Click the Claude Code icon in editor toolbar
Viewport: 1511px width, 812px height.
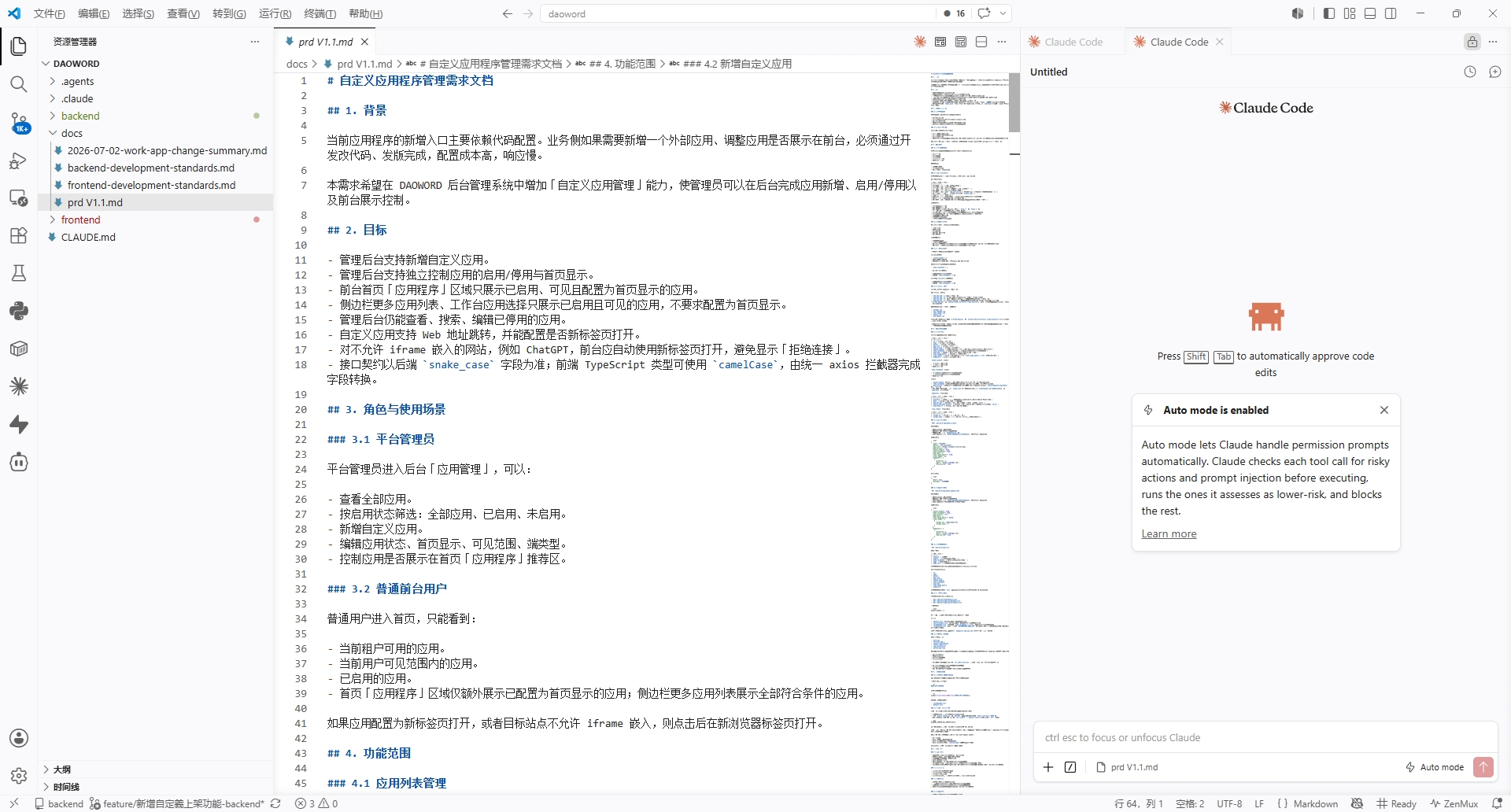click(920, 42)
